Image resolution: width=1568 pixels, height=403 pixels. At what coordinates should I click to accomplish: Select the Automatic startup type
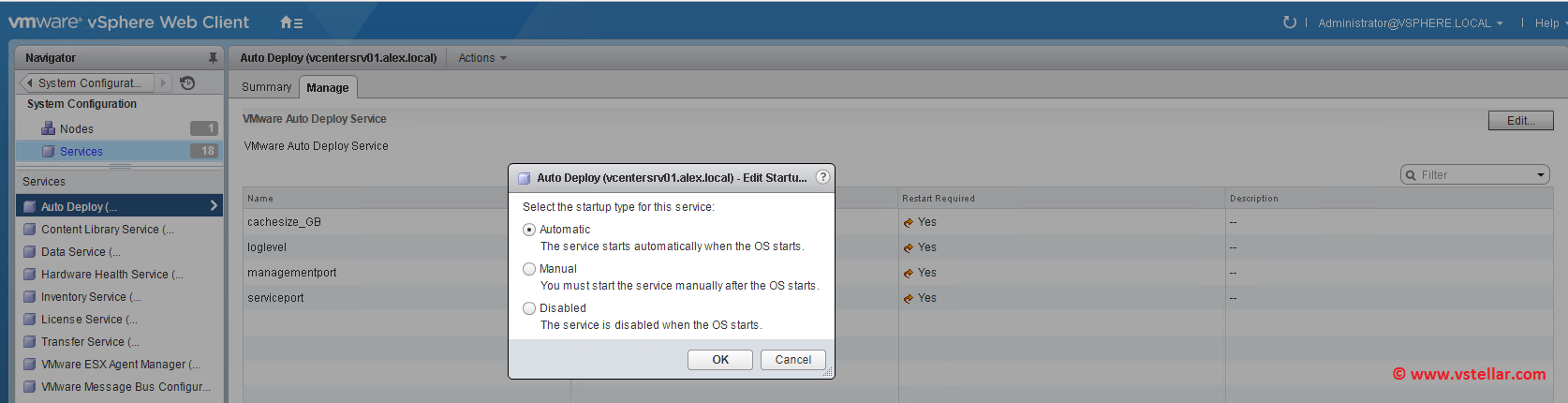[x=529, y=230]
